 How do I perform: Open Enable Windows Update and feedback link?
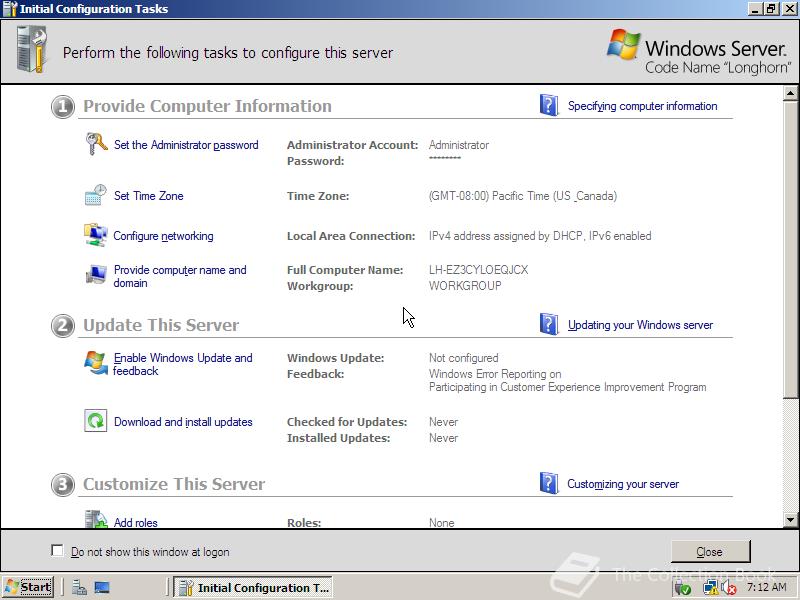(x=183, y=364)
